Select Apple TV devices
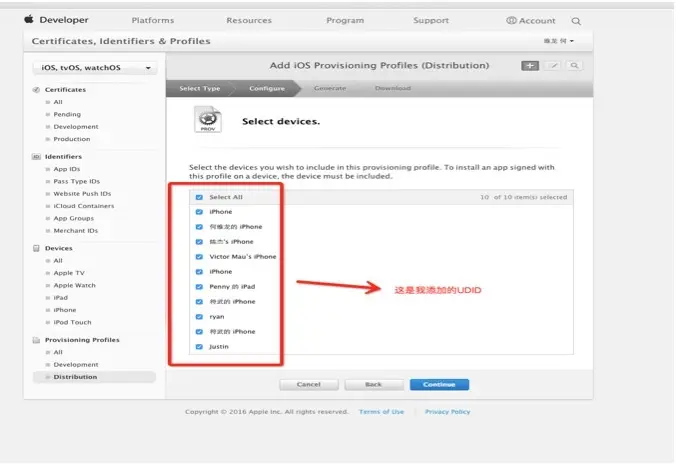The height and width of the screenshot is (468, 676). click(x=69, y=273)
